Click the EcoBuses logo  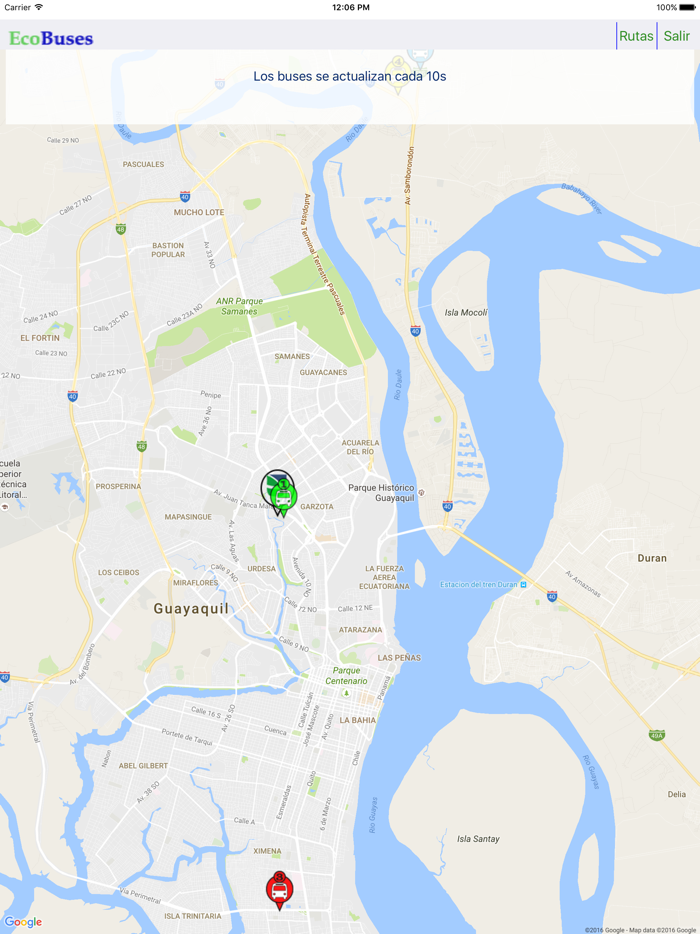tap(51, 38)
